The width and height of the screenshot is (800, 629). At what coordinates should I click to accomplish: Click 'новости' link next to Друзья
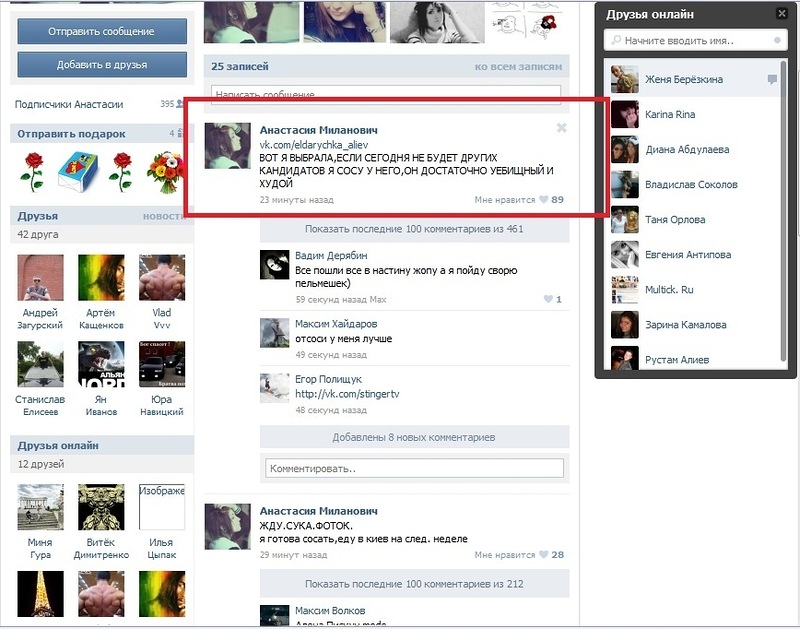[163, 216]
